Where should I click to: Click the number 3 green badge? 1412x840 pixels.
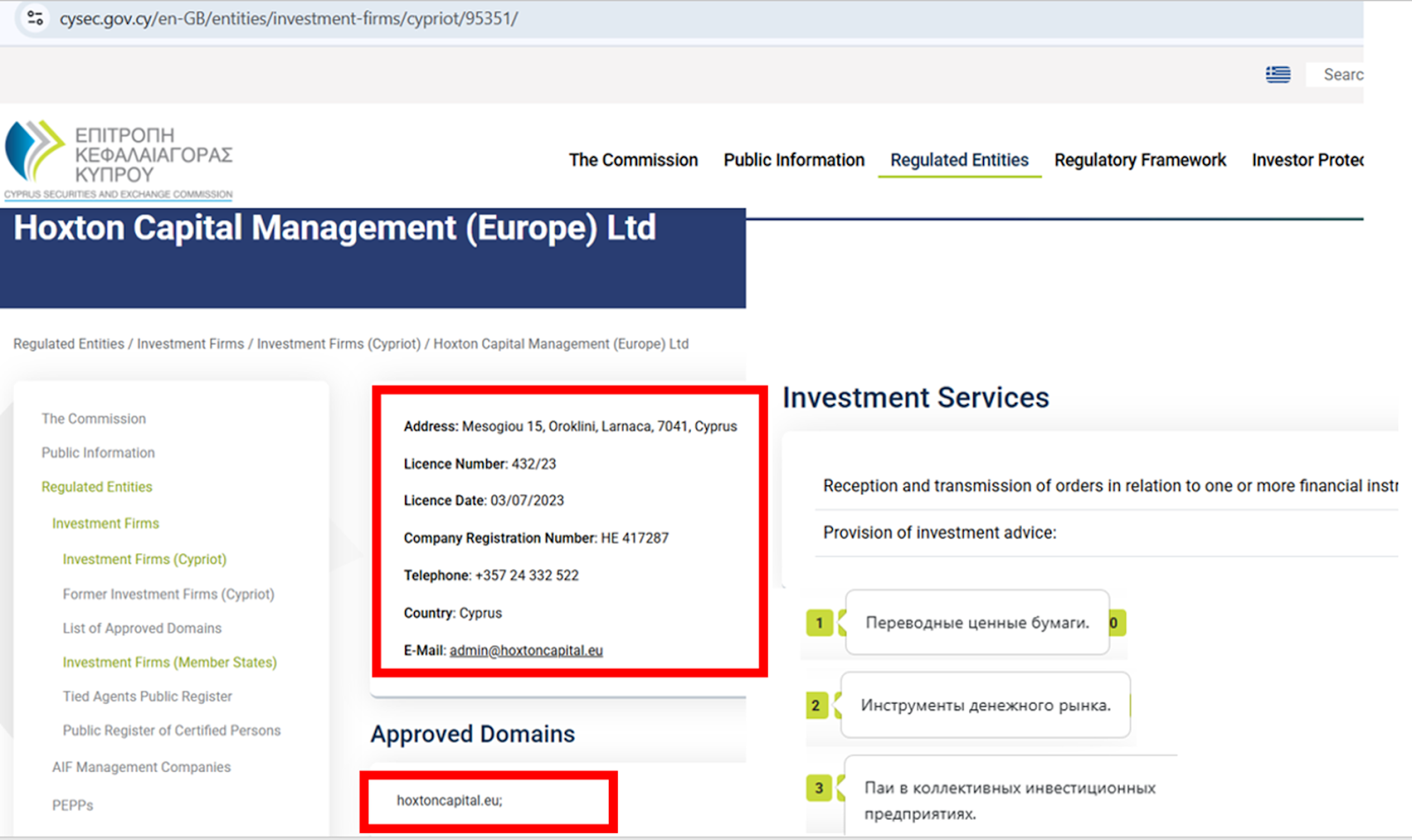pyautogui.click(x=819, y=788)
